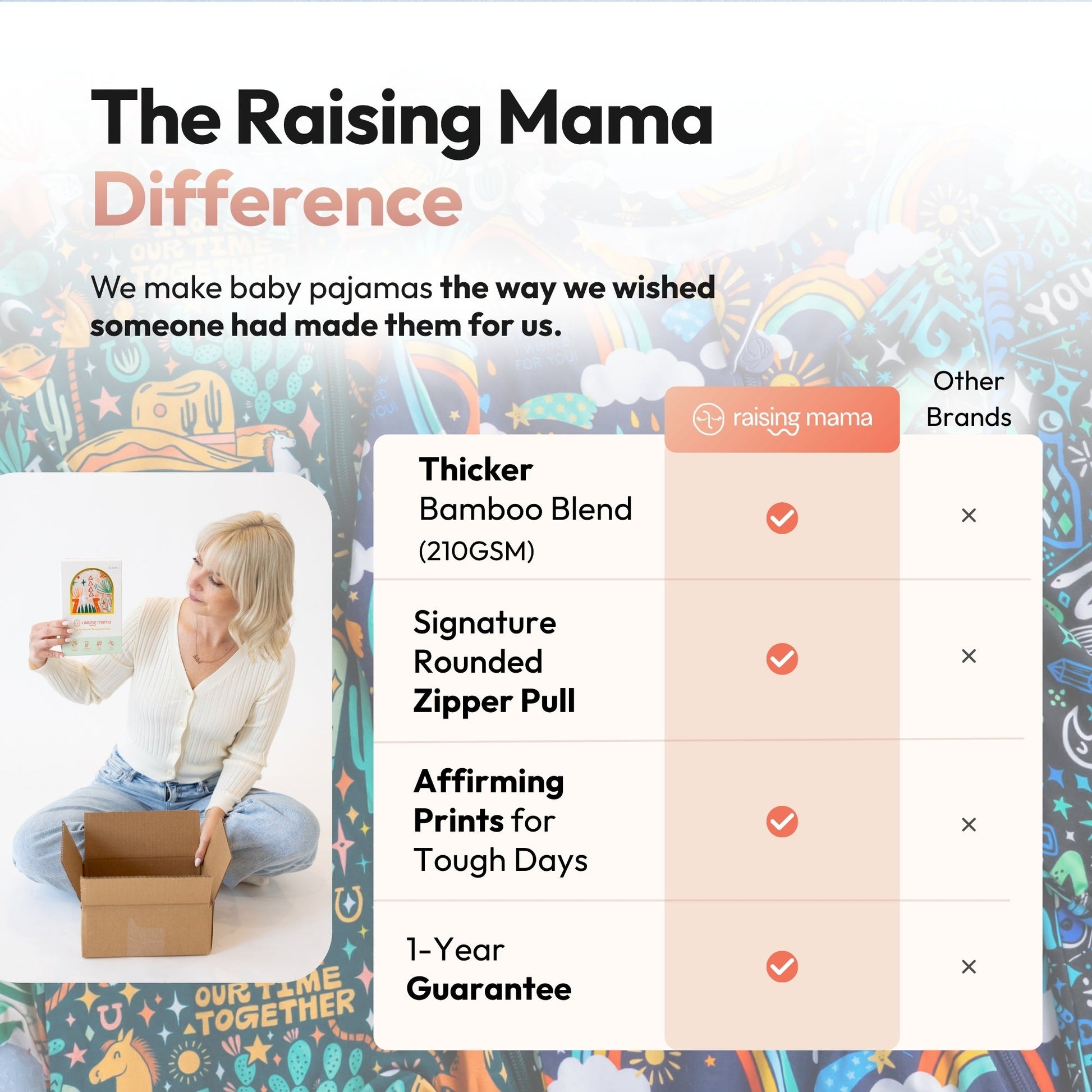Click the X in 1-Year Guarantee row
This screenshot has height=1092, width=1092.
point(969,966)
